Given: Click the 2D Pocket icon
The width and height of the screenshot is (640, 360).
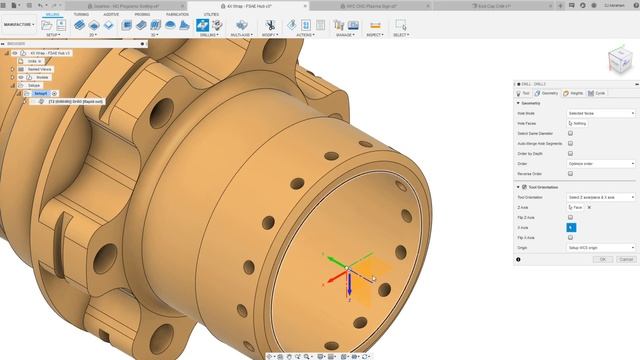Looking at the screenshot, I should click(x=94, y=25).
